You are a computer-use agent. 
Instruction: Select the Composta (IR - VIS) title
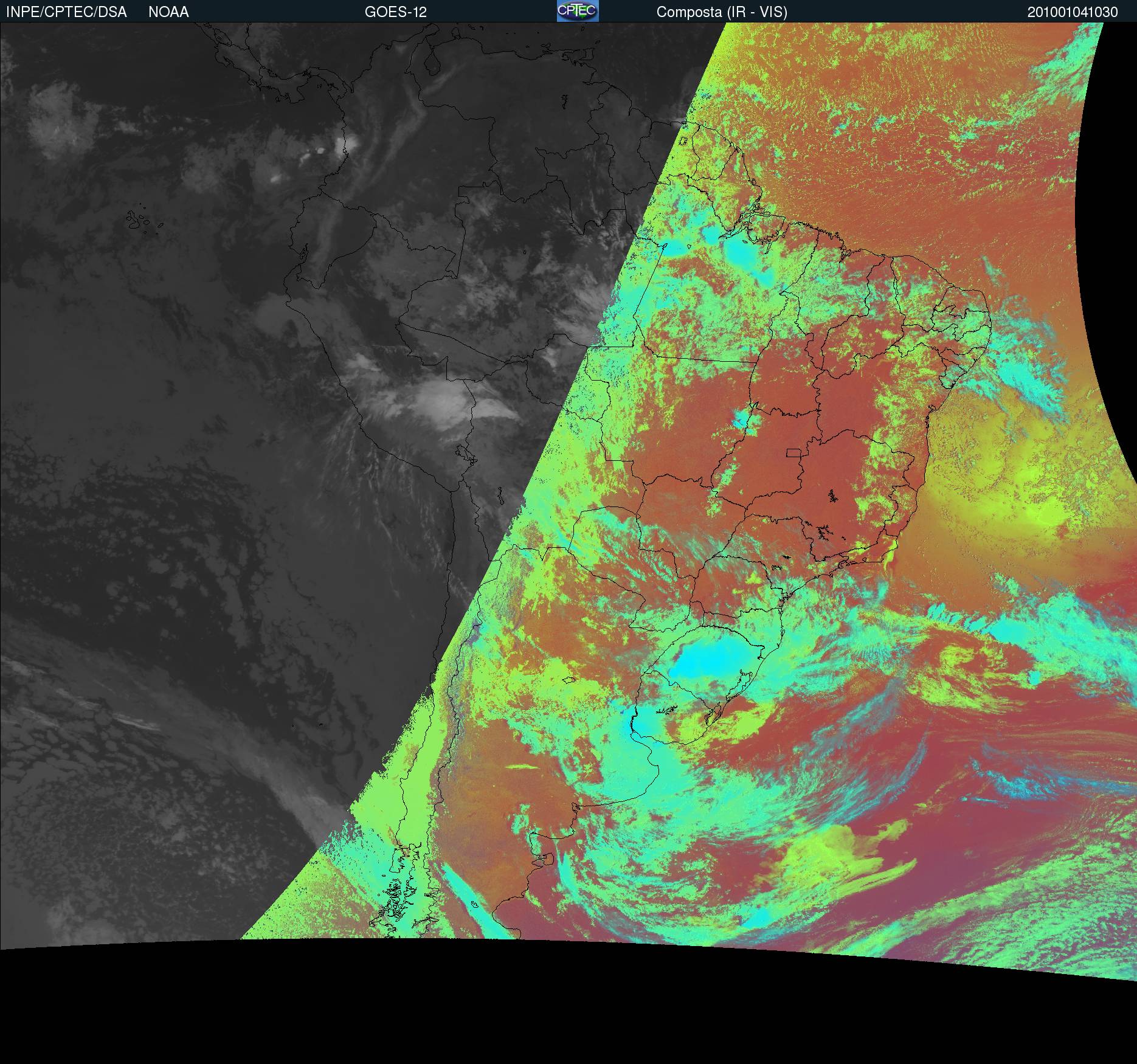click(722, 12)
